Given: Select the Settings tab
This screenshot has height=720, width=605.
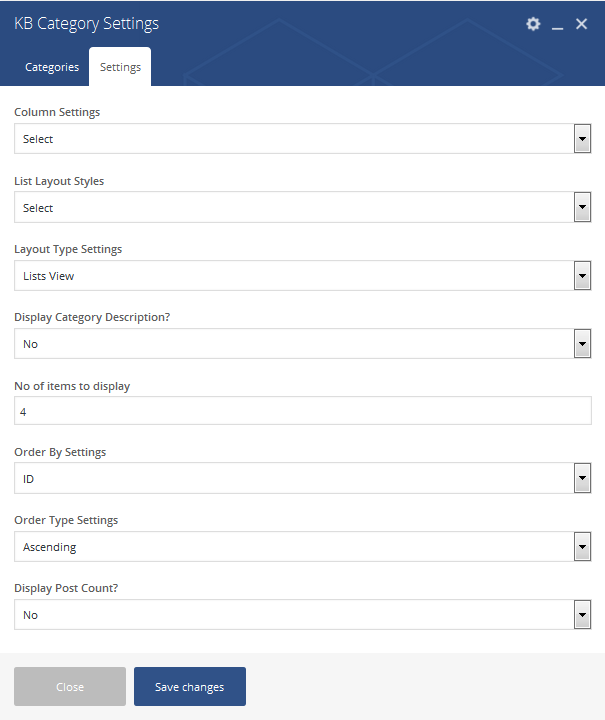Looking at the screenshot, I should click(120, 67).
